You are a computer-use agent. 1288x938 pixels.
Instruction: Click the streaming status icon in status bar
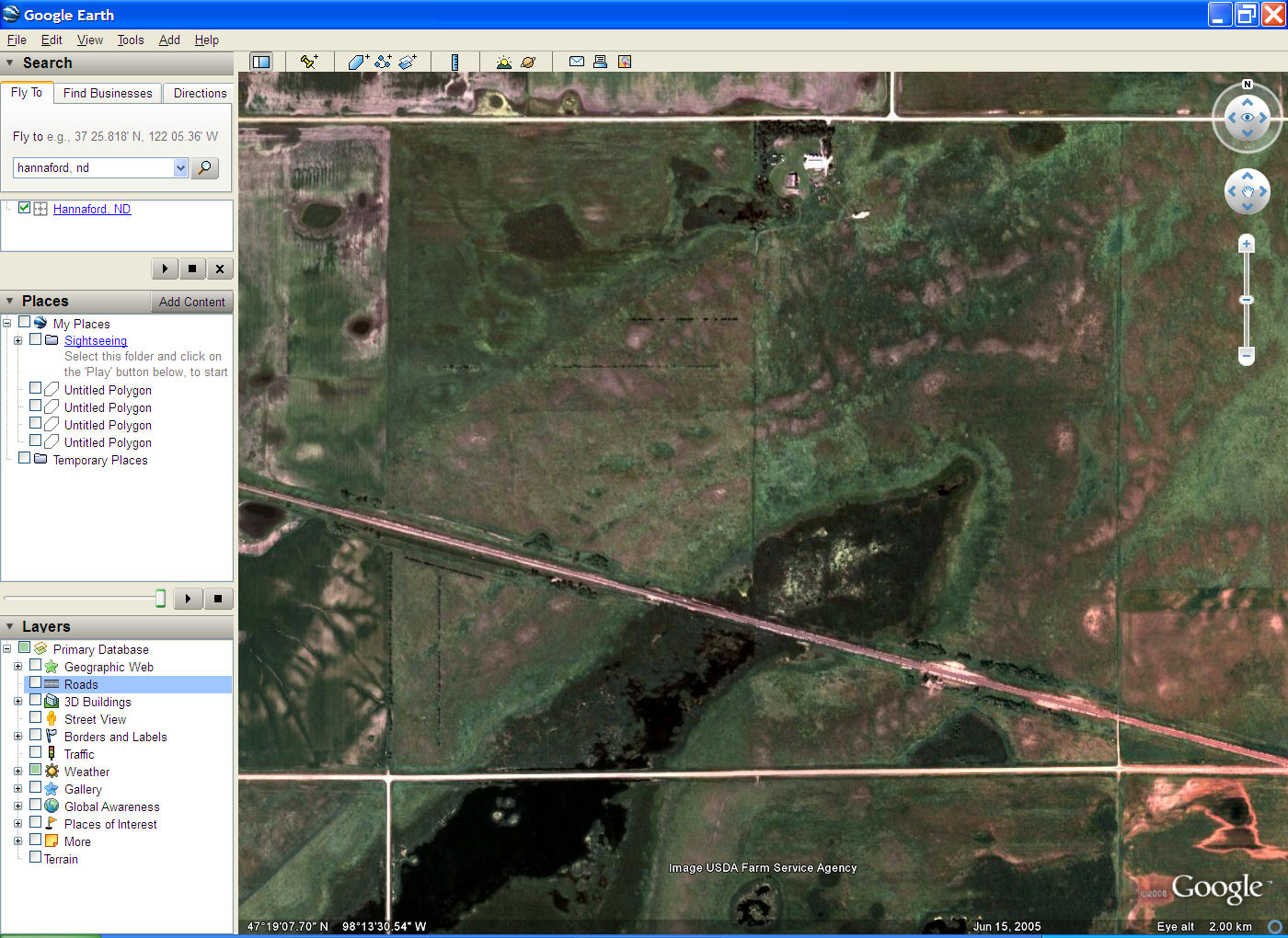[x=1275, y=926]
